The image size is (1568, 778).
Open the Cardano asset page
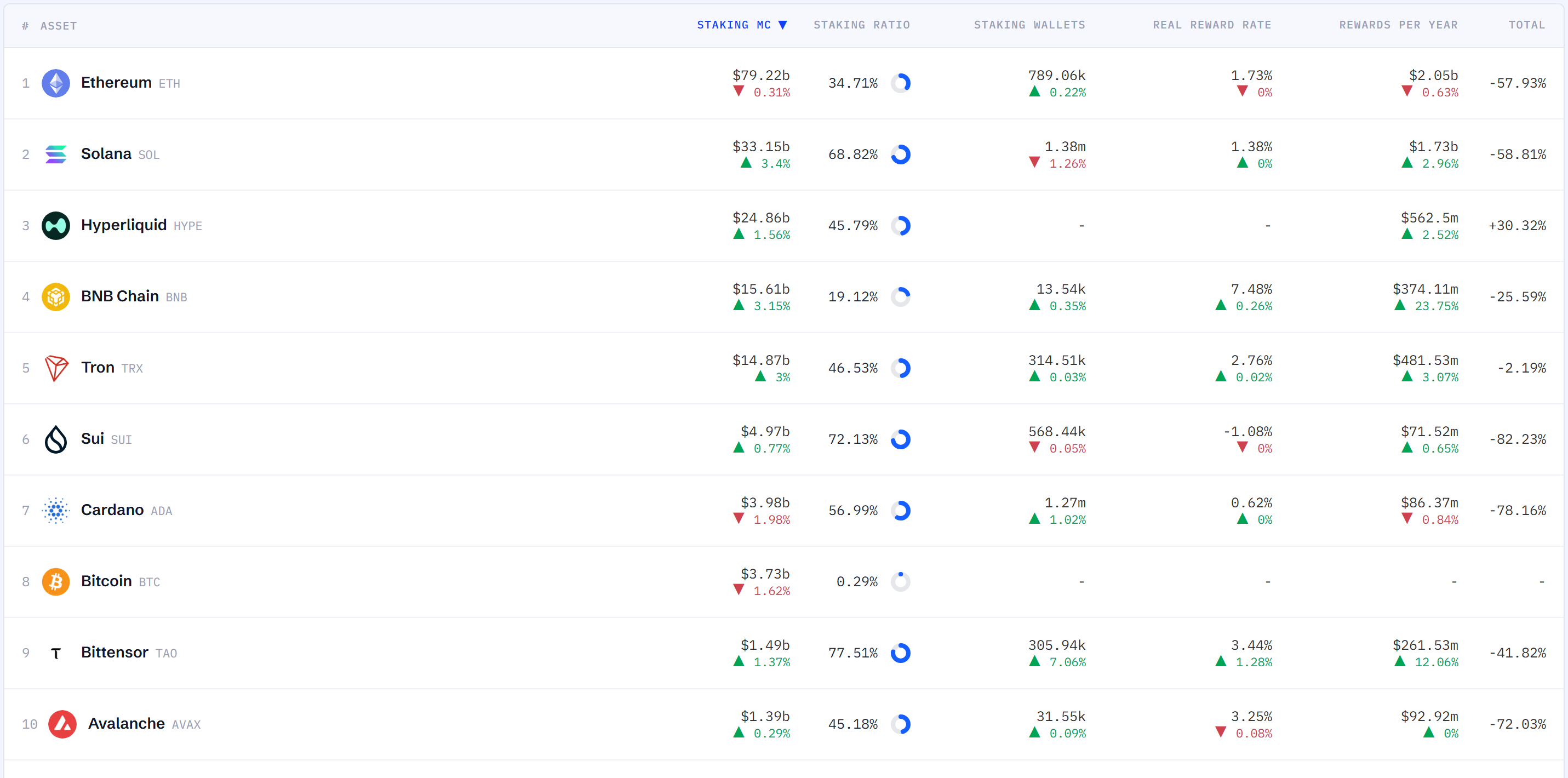click(112, 510)
